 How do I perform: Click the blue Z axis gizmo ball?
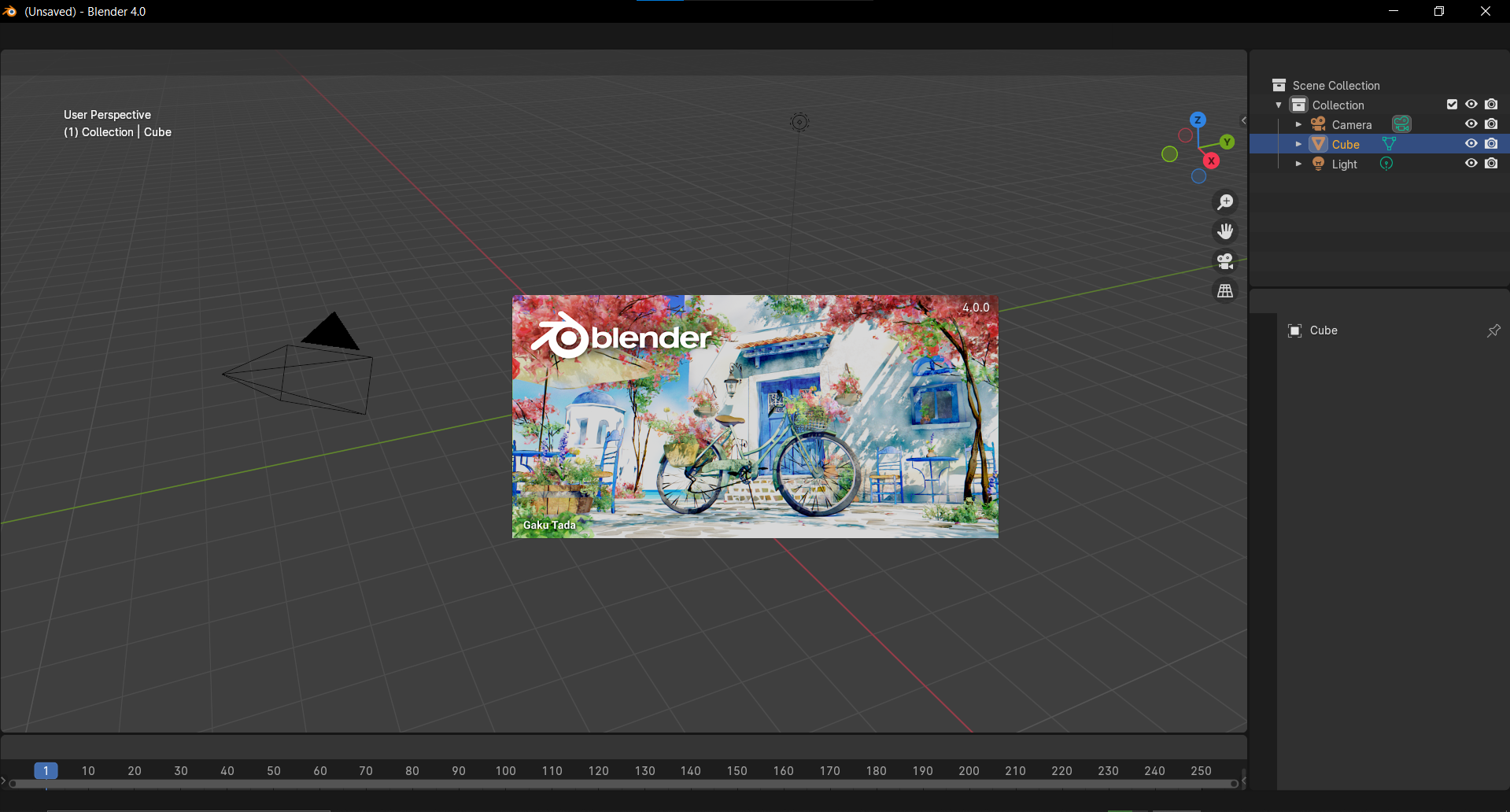(x=1198, y=120)
